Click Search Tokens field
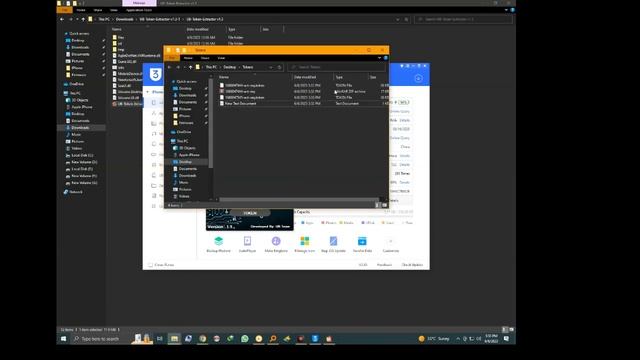 (337, 67)
